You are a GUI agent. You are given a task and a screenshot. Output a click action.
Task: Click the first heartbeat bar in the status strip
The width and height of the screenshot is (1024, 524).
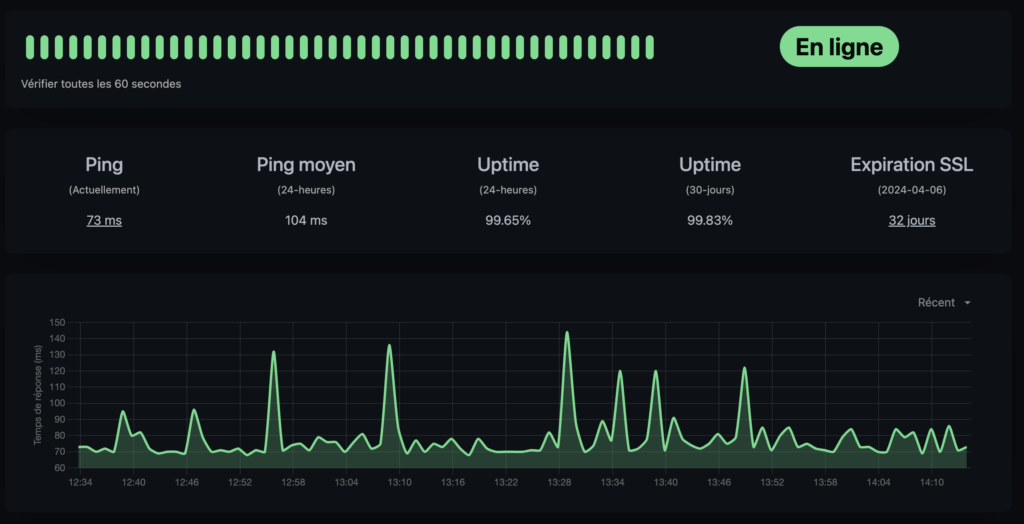pos(30,47)
